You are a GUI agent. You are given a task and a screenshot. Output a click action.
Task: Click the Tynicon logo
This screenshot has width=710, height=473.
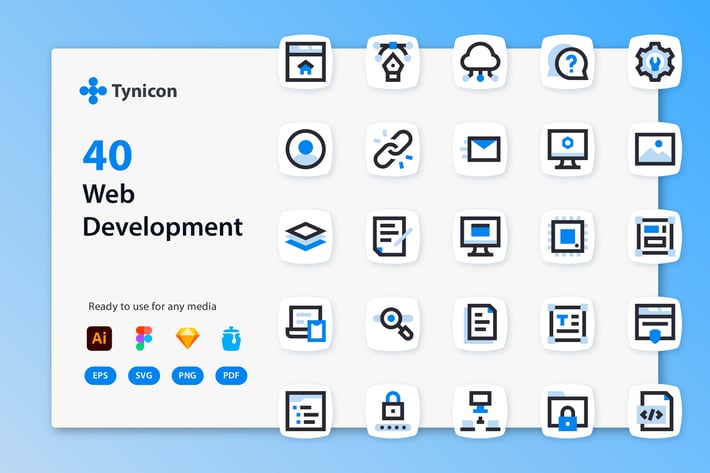(x=129, y=91)
